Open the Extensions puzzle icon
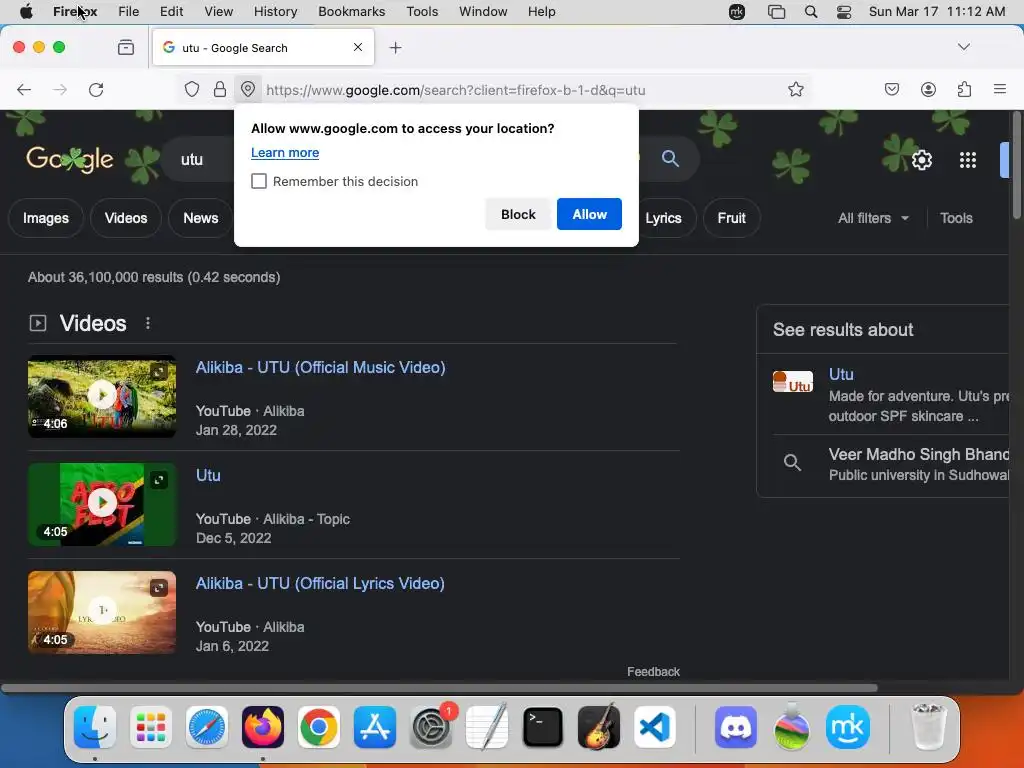The width and height of the screenshot is (1024, 768). [x=964, y=89]
